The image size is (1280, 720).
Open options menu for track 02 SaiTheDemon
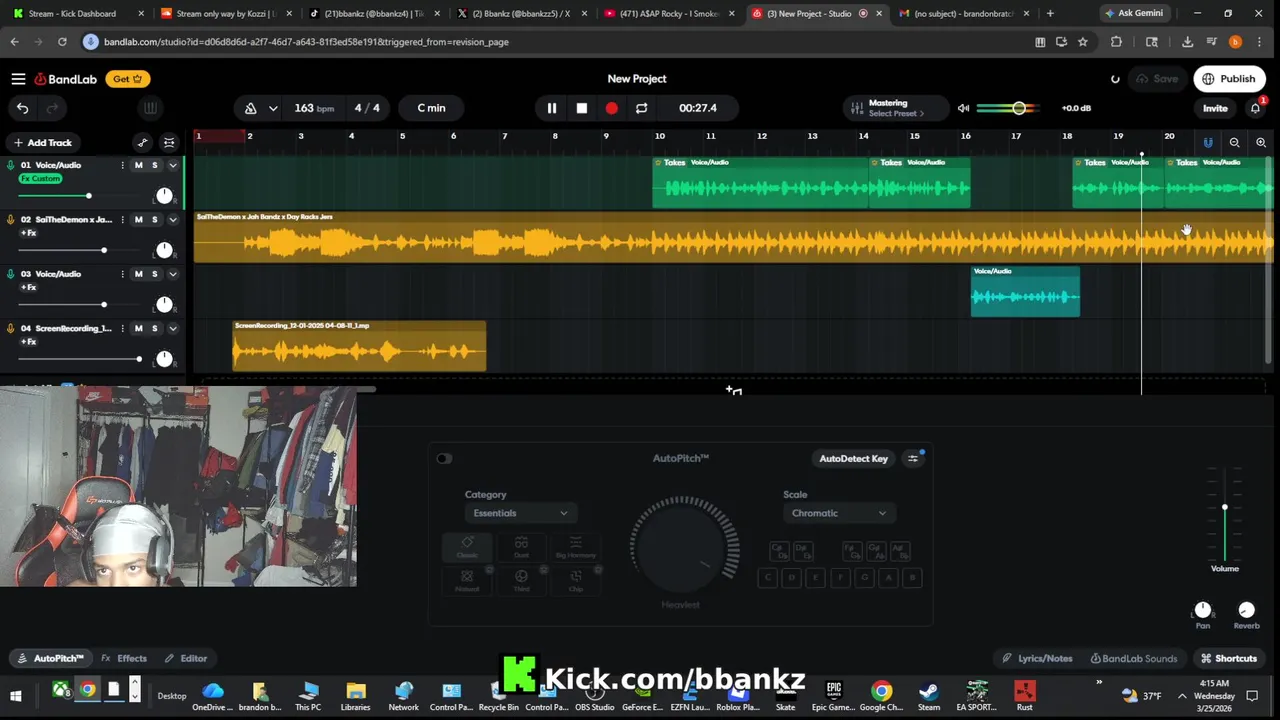tap(123, 219)
